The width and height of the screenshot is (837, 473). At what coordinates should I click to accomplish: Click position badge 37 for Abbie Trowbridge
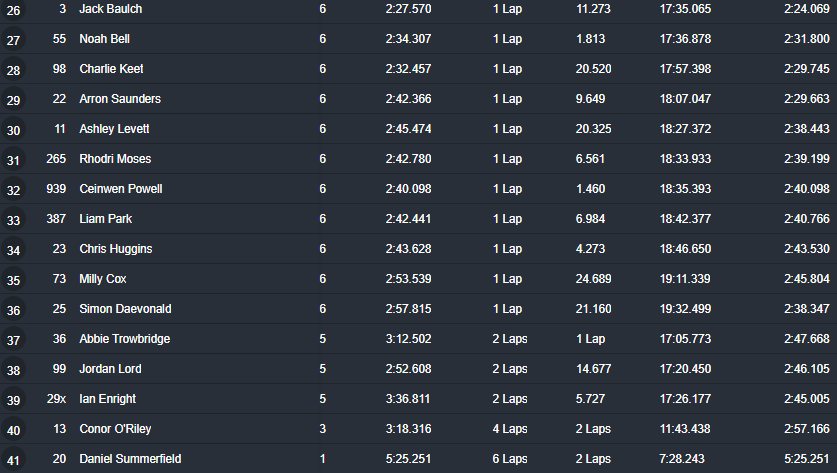pos(13,340)
